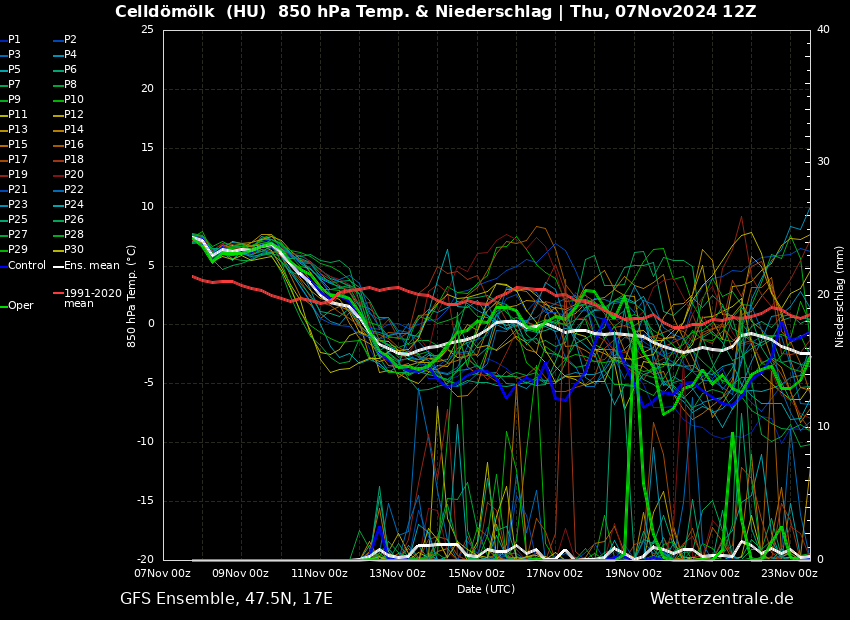The width and height of the screenshot is (850, 620).
Task: Select the 07Nov 00z date tick
Action: [x=163, y=574]
